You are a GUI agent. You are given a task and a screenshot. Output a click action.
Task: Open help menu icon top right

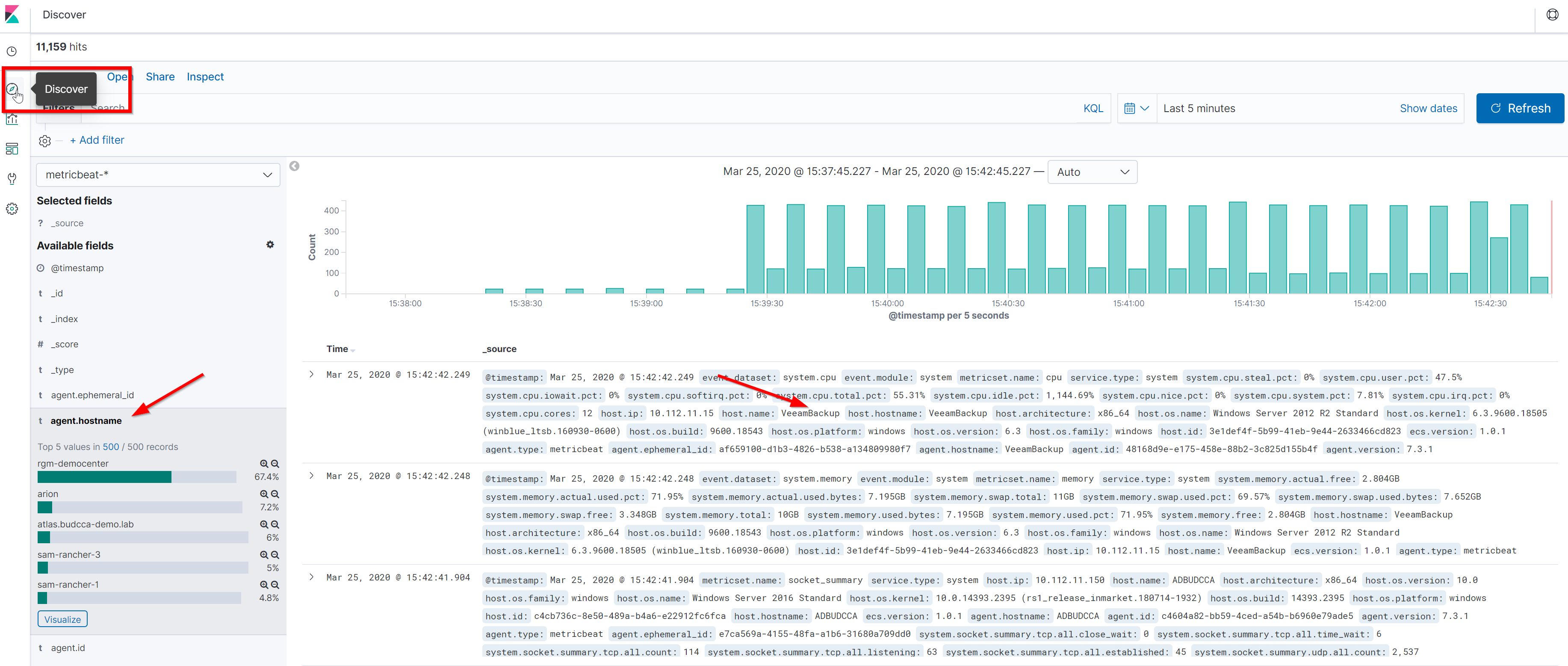[x=1552, y=15]
